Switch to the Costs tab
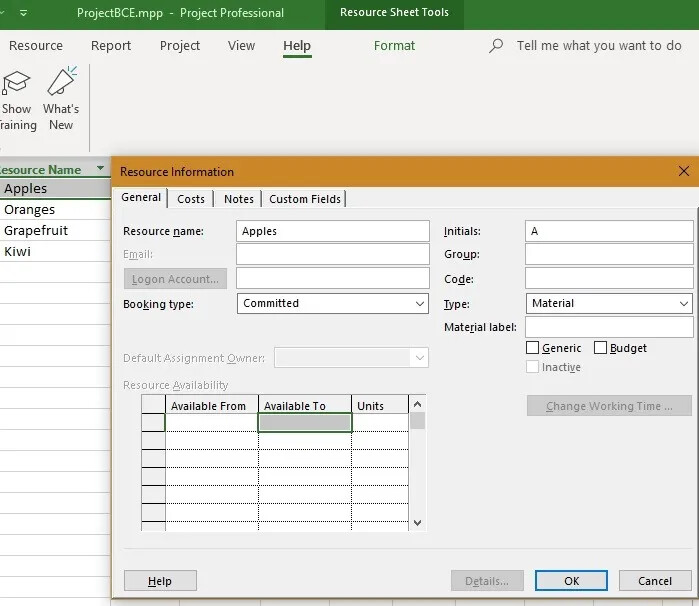 [x=191, y=199]
